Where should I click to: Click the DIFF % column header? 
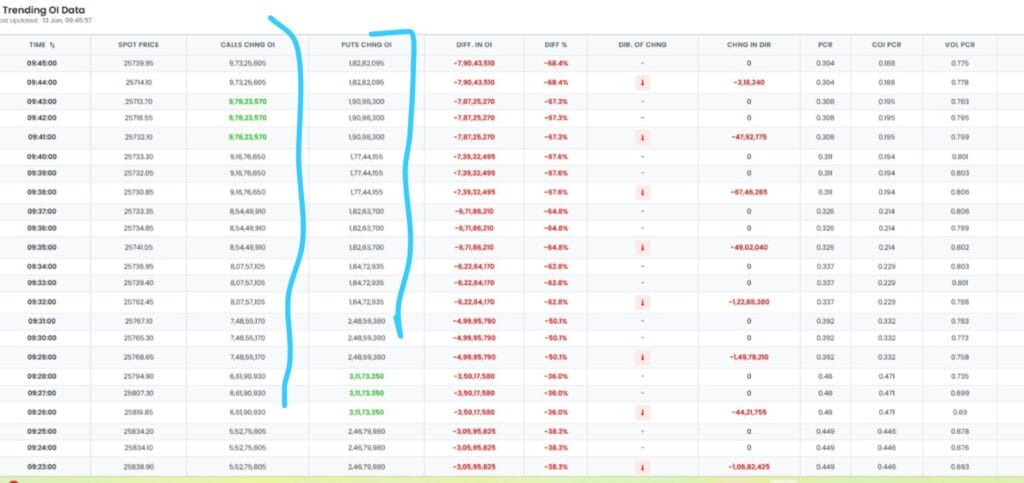pyautogui.click(x=557, y=45)
